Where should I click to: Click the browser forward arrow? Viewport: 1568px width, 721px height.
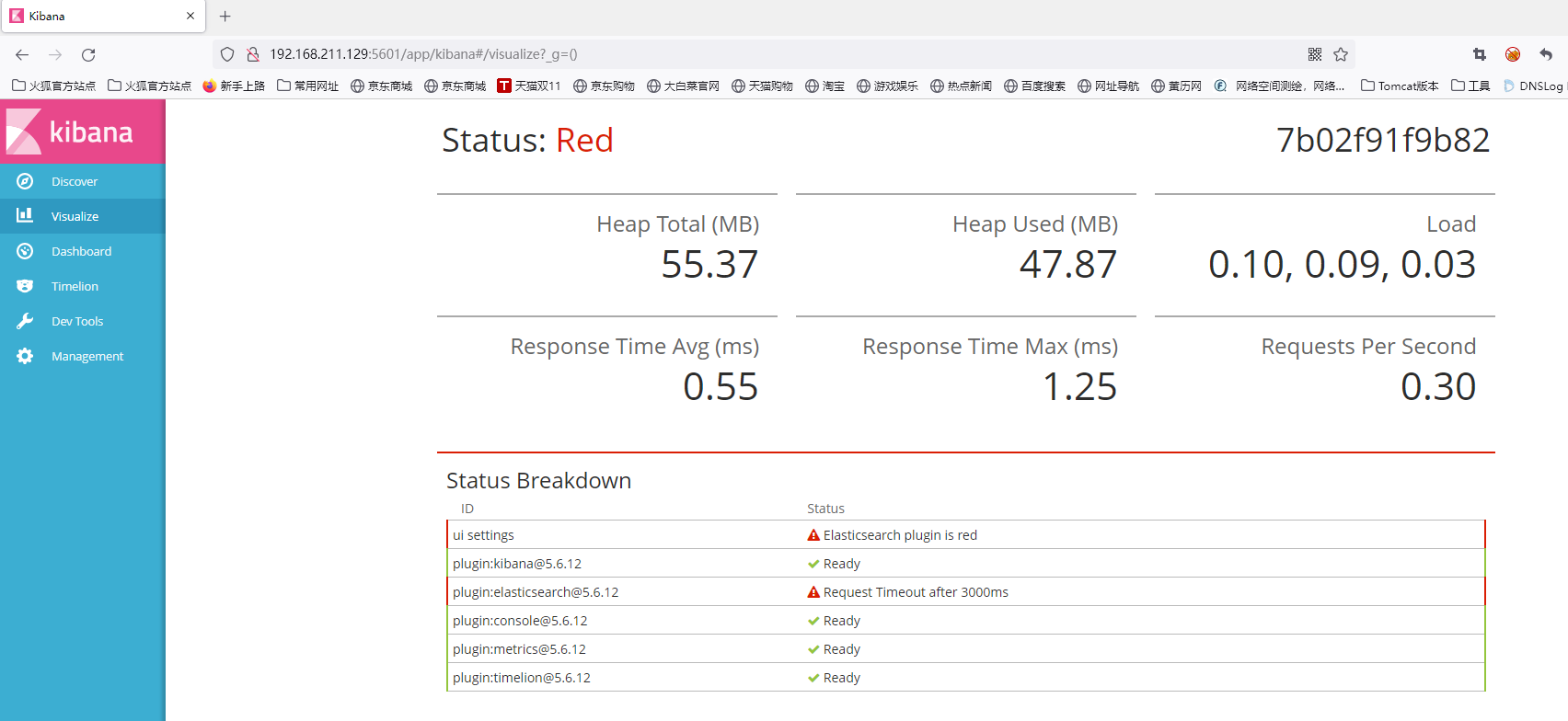click(x=55, y=55)
